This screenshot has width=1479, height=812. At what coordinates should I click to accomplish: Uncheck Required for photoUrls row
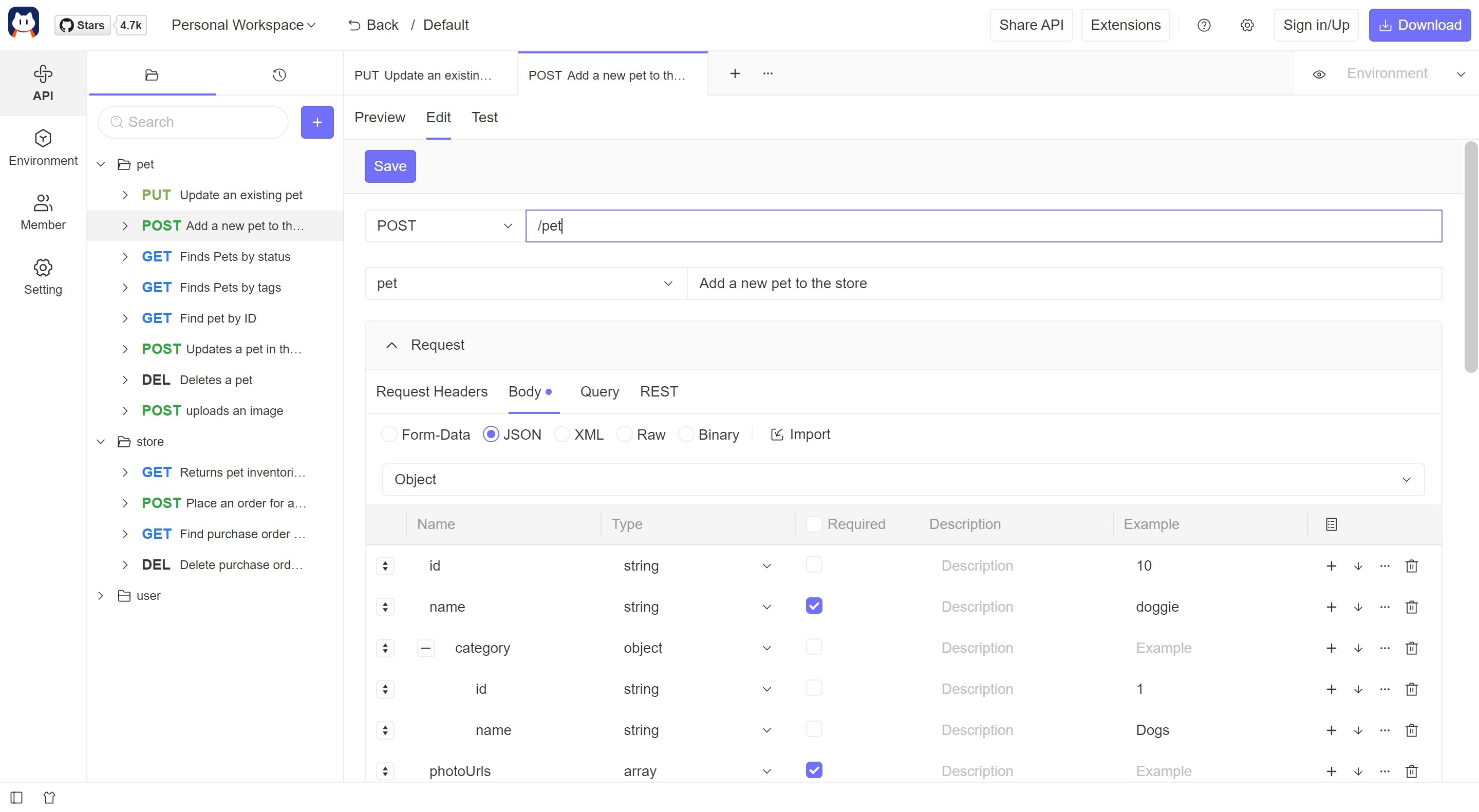(814, 770)
